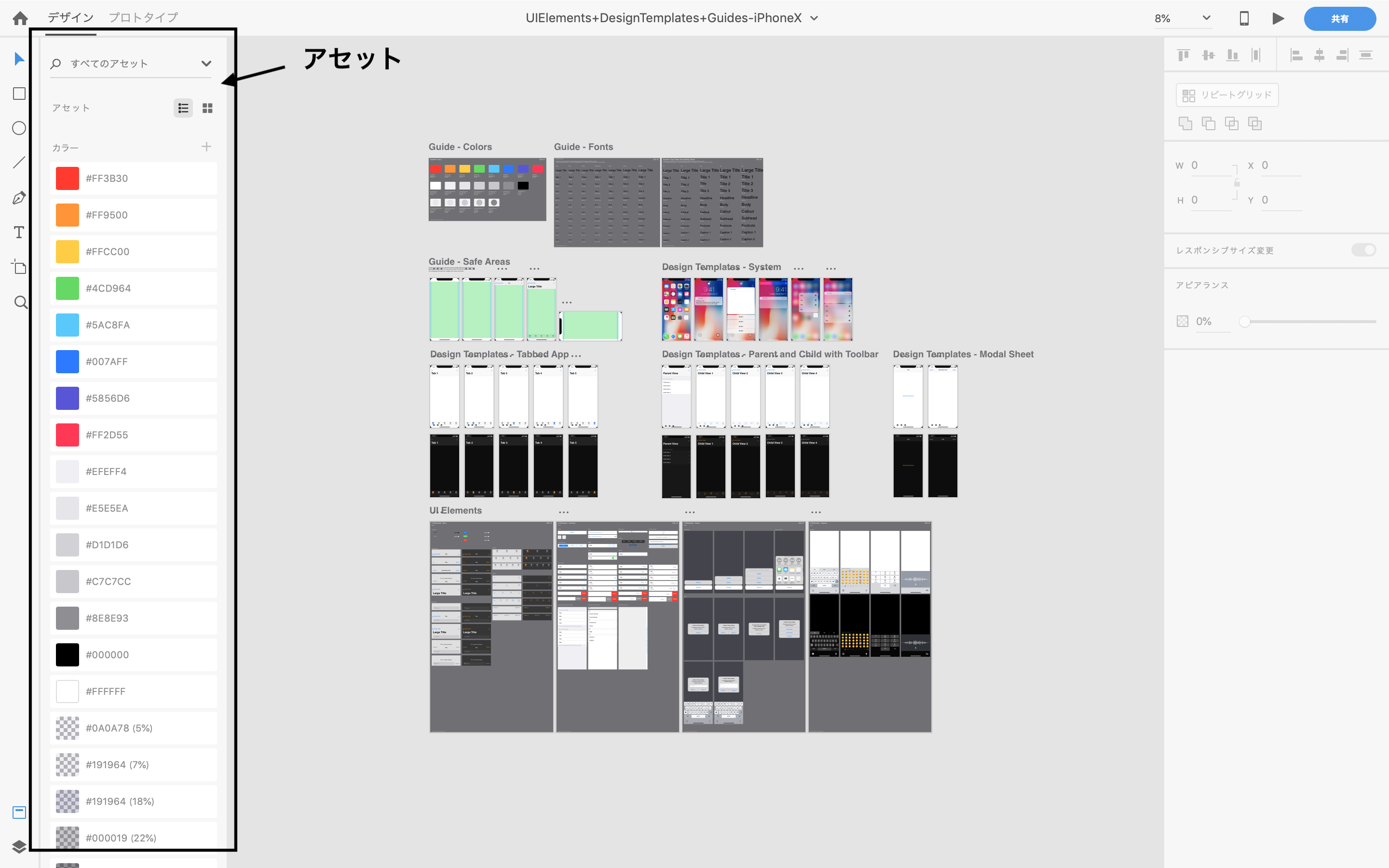The image size is (1389, 868).
Task: Select the Text tool
Action: pos(19,232)
